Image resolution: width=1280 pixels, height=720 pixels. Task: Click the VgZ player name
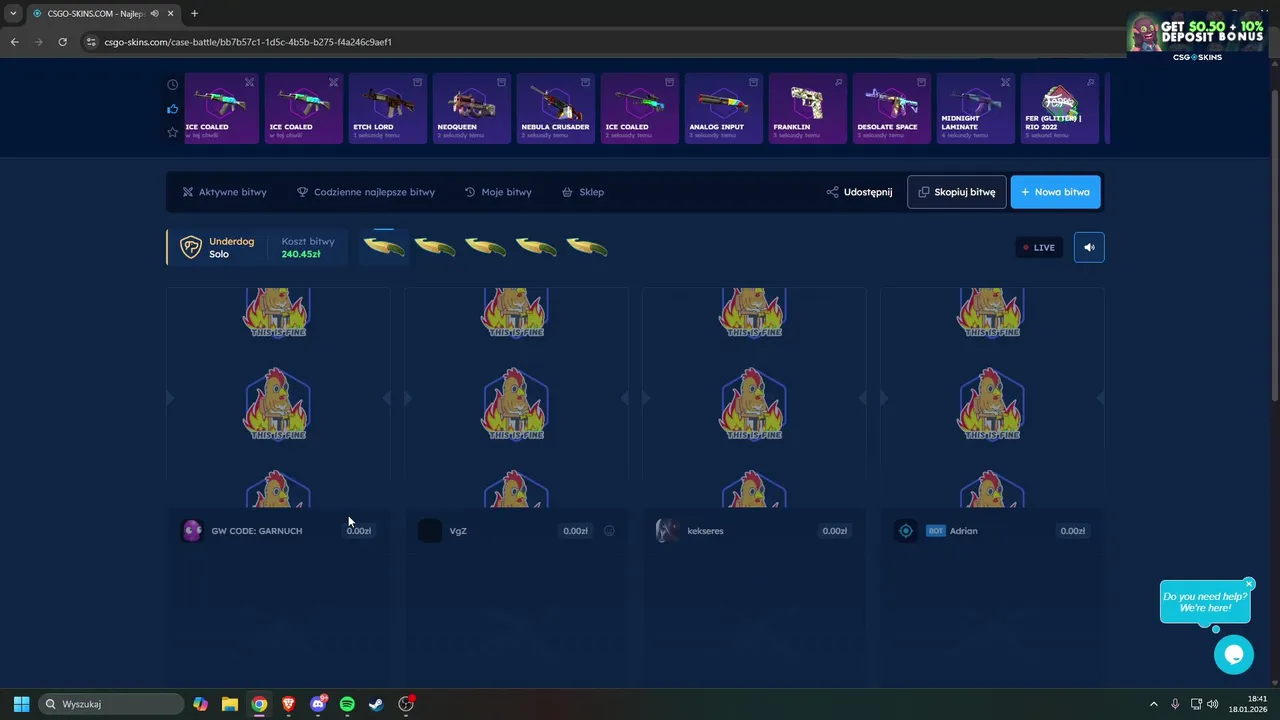pos(458,531)
